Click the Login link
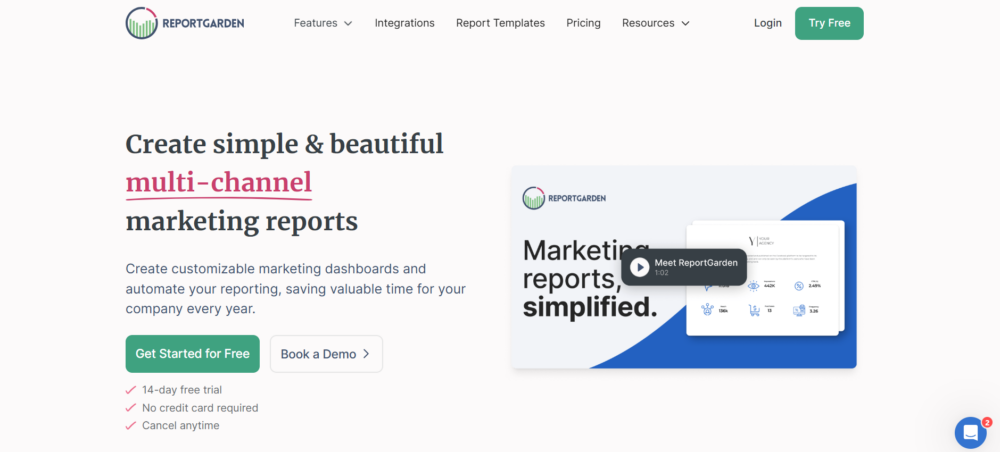This screenshot has width=1000, height=452. click(x=767, y=23)
